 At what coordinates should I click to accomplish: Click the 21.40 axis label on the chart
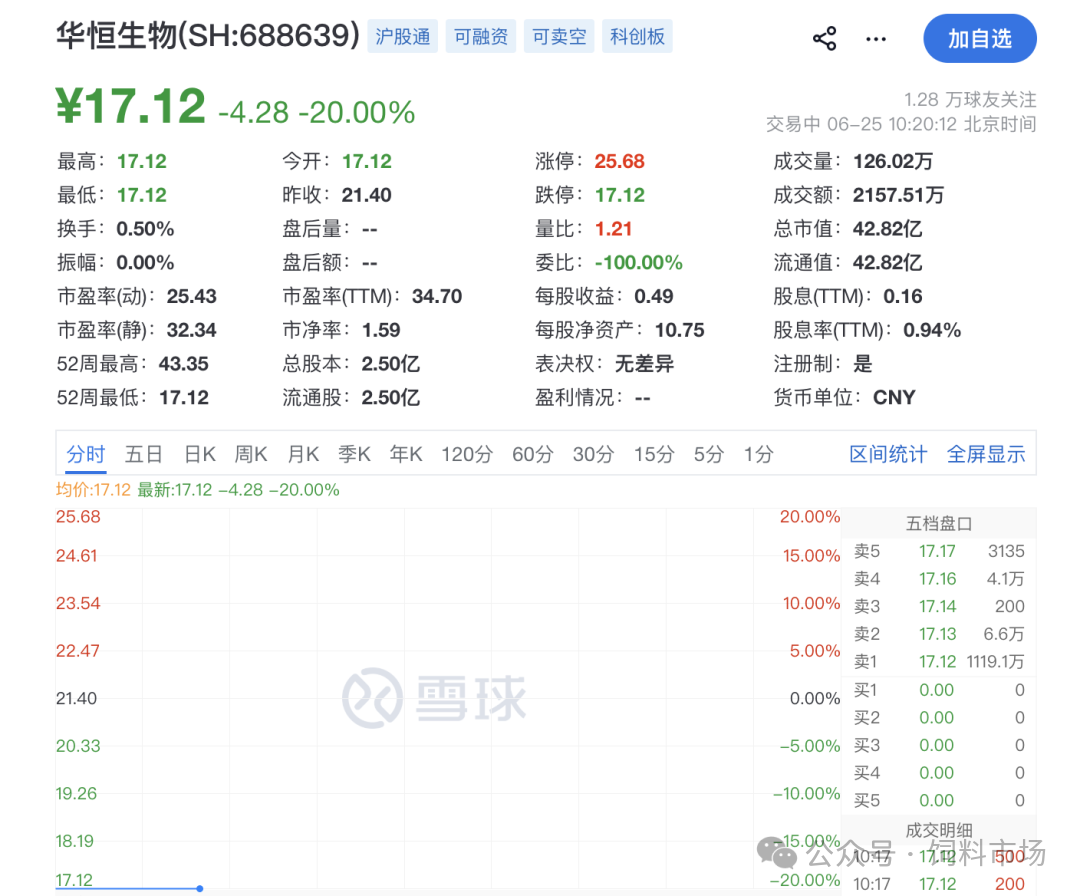pos(76,698)
